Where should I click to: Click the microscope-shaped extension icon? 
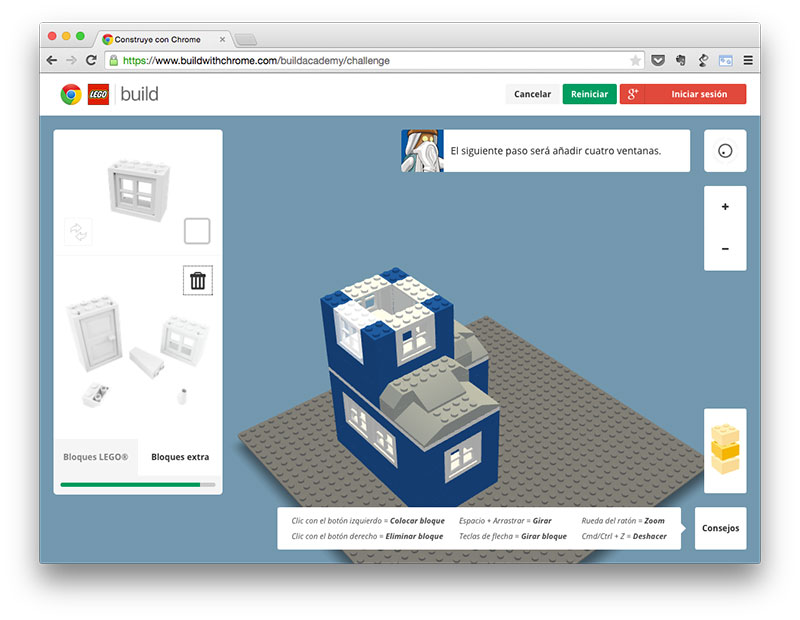click(x=703, y=60)
